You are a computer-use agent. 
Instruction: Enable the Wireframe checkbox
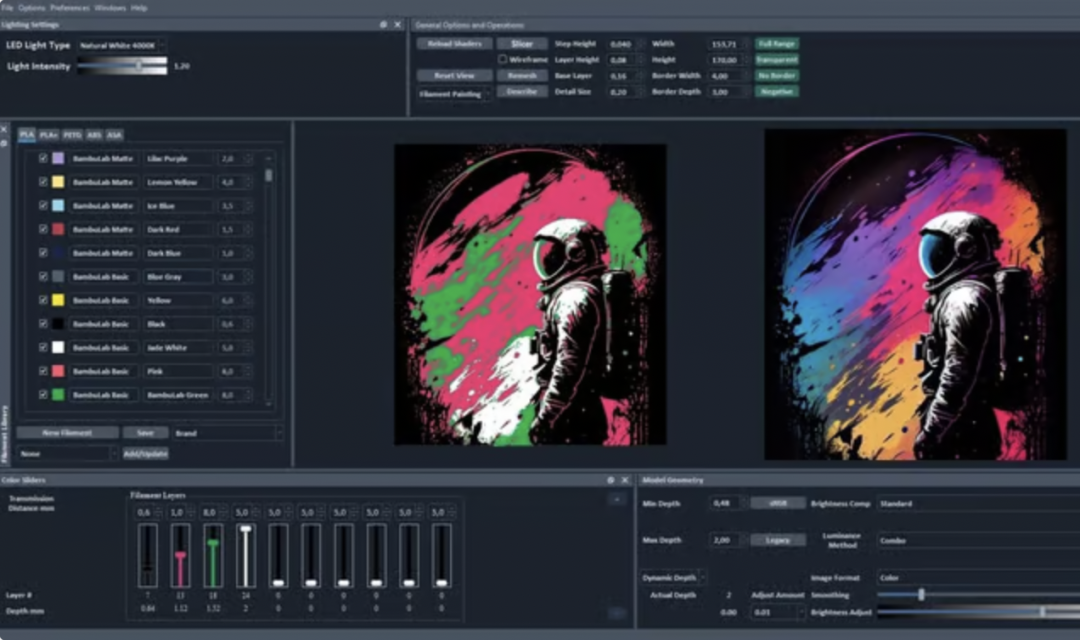pyautogui.click(x=503, y=60)
